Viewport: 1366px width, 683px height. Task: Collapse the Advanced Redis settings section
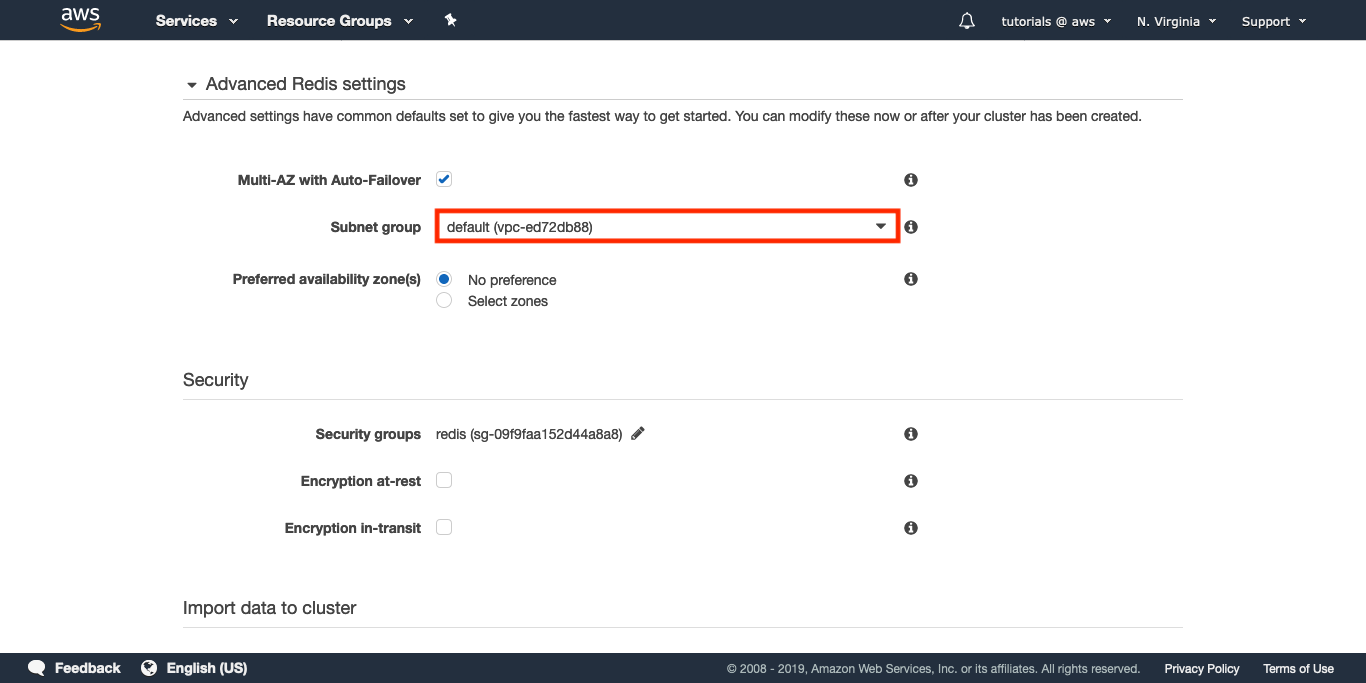(x=192, y=85)
